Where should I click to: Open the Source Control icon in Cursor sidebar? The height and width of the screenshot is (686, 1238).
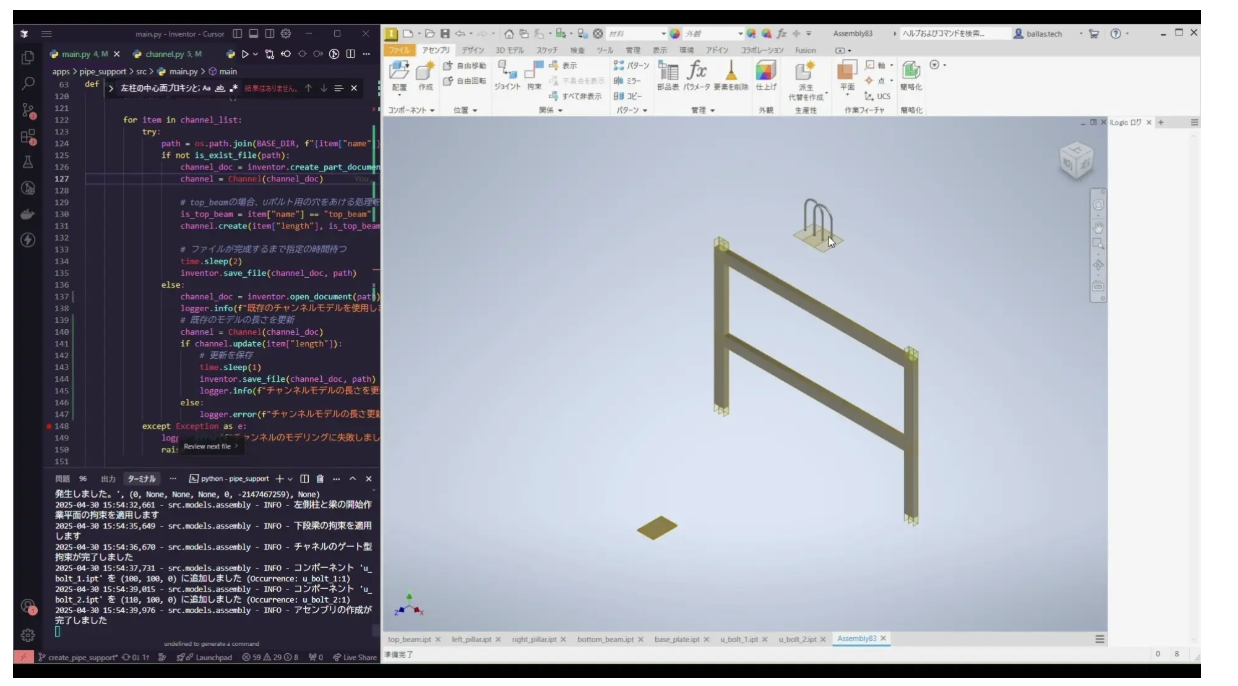[28, 110]
